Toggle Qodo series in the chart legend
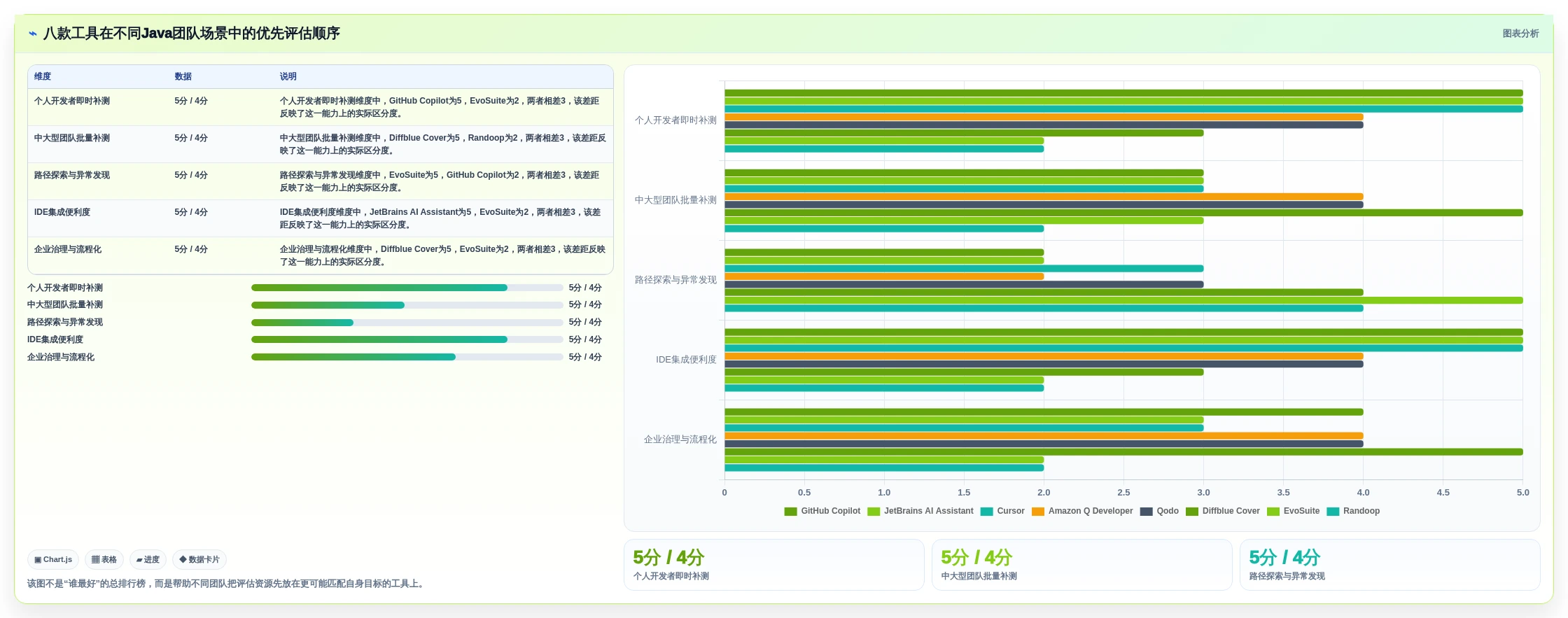Viewport: 1568px width, 618px height. [1159, 511]
